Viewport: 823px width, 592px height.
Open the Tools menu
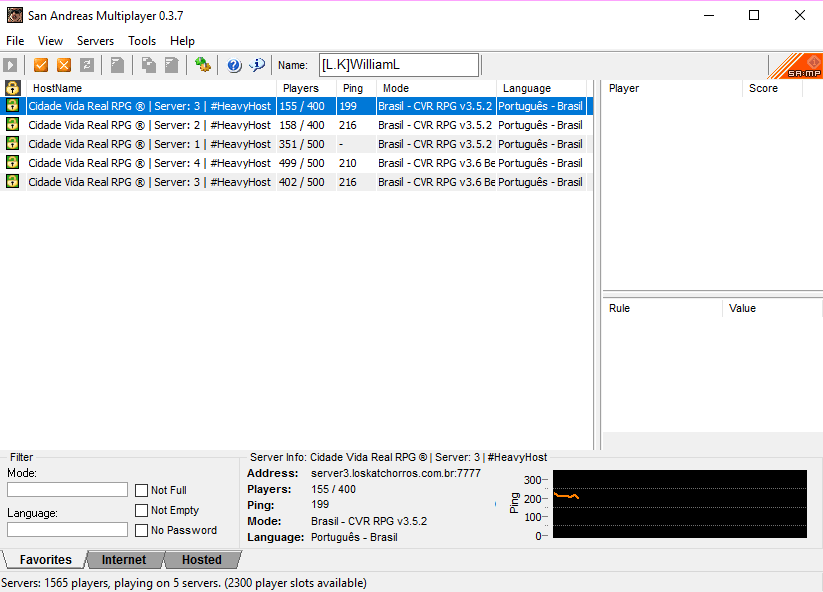(142, 41)
